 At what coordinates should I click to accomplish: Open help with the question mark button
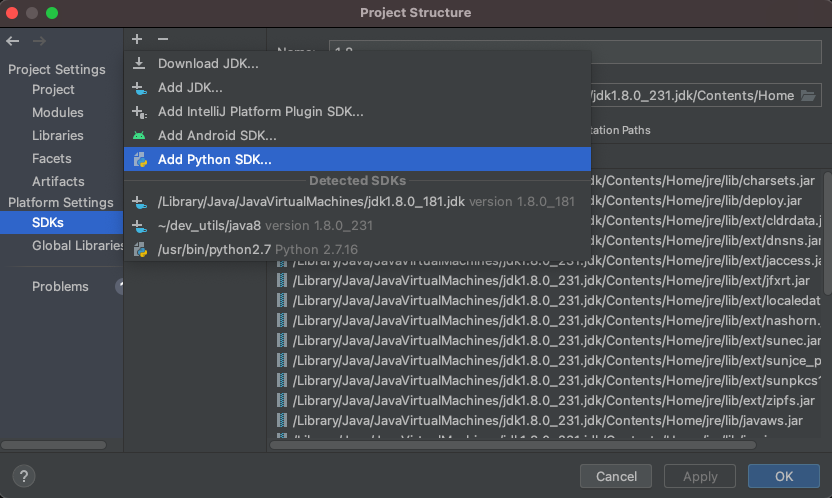(x=24, y=476)
